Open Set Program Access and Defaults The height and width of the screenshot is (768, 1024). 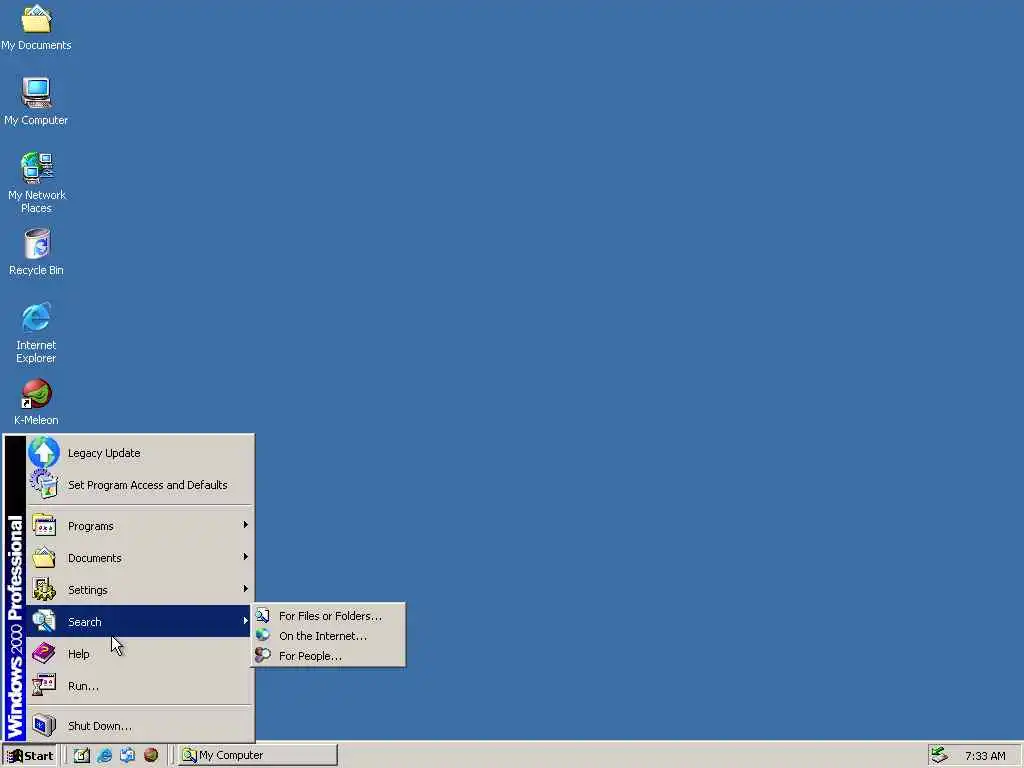click(x=139, y=485)
